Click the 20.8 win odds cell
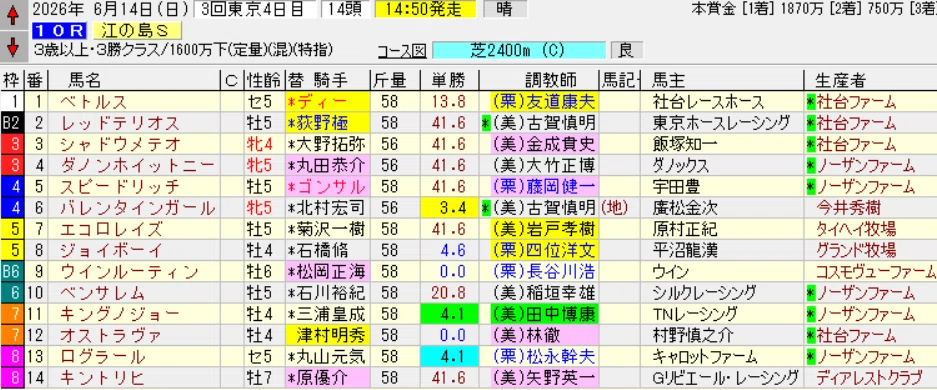 449,293
